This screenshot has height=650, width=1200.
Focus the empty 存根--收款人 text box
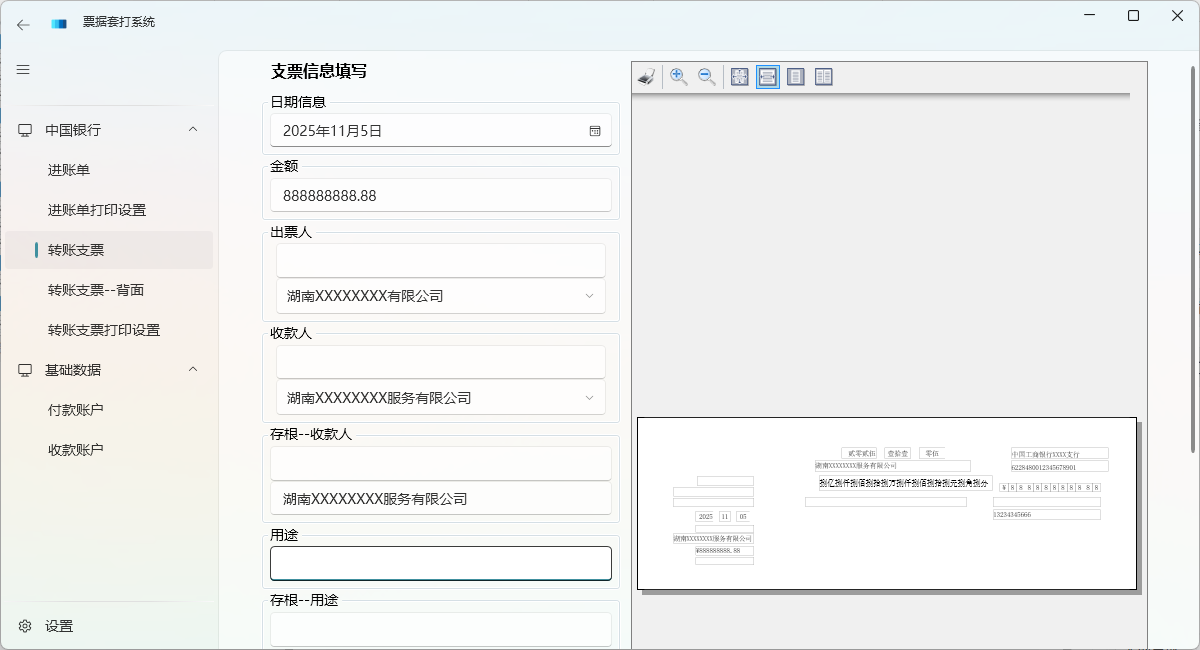[441, 463]
